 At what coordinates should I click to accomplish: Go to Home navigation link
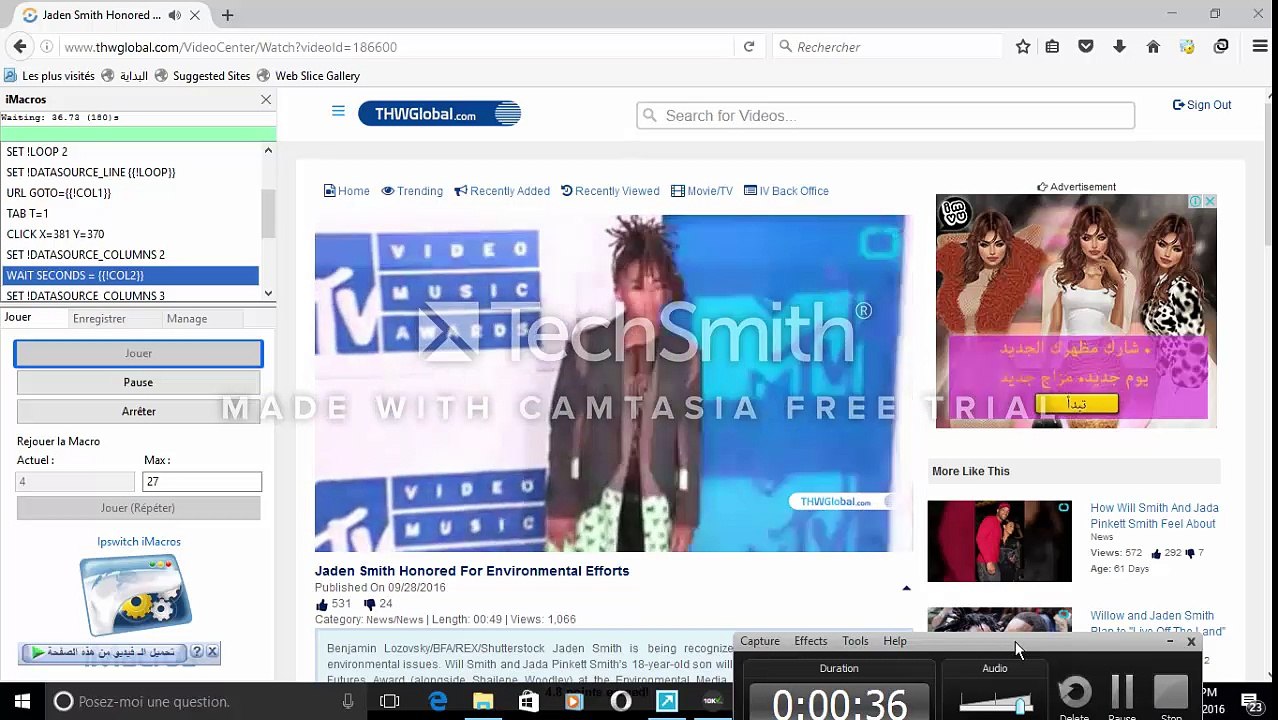(347, 191)
